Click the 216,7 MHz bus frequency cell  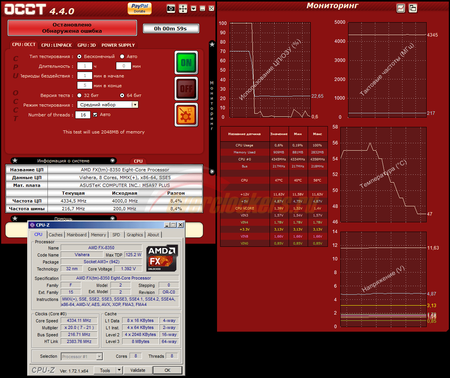(x=73, y=209)
